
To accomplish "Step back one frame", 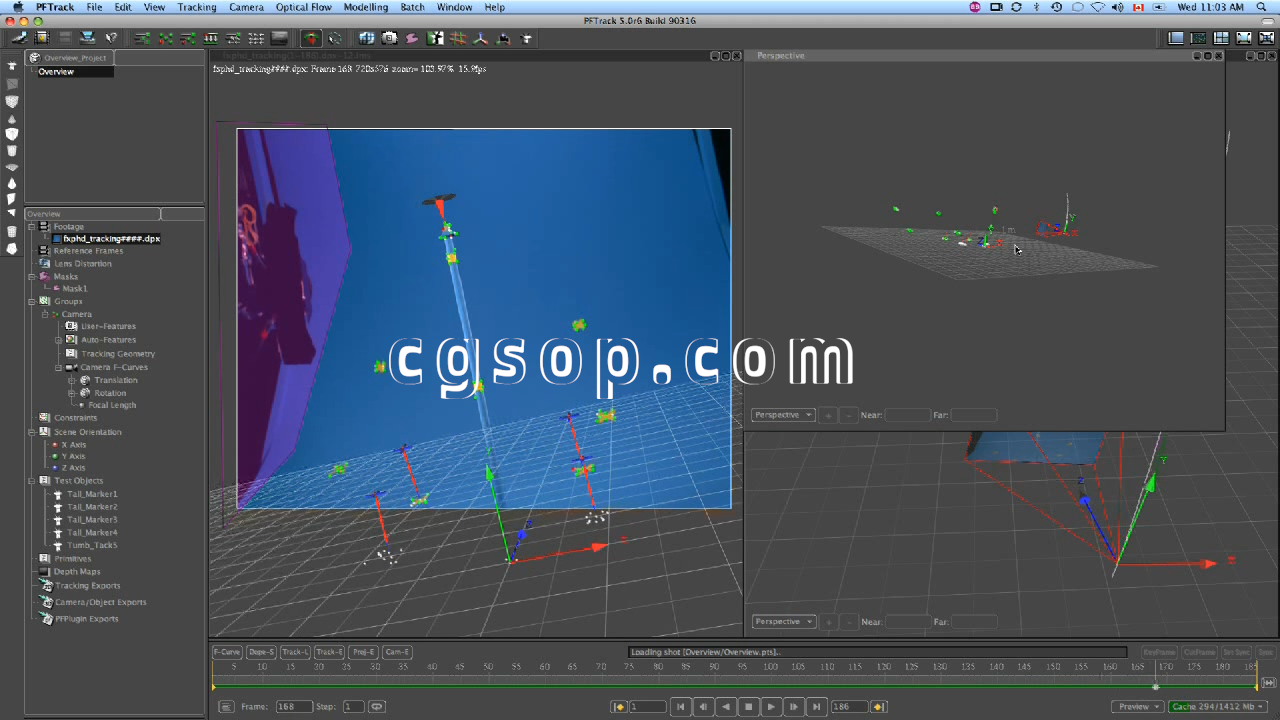I will (703, 707).
